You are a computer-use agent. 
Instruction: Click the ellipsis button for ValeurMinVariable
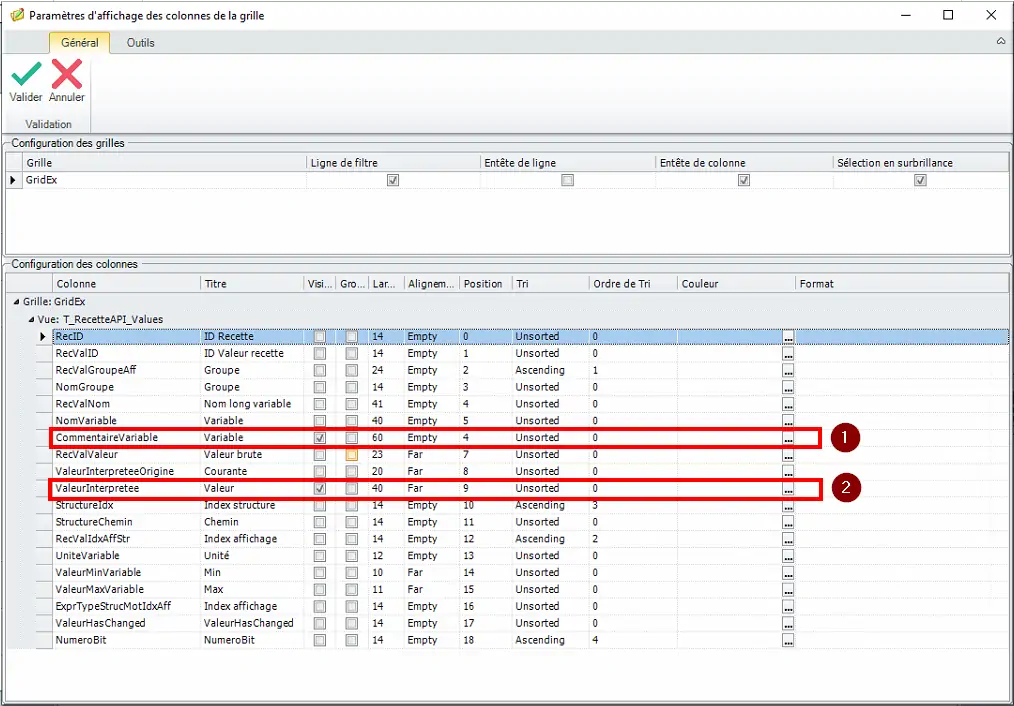pyautogui.click(x=788, y=573)
